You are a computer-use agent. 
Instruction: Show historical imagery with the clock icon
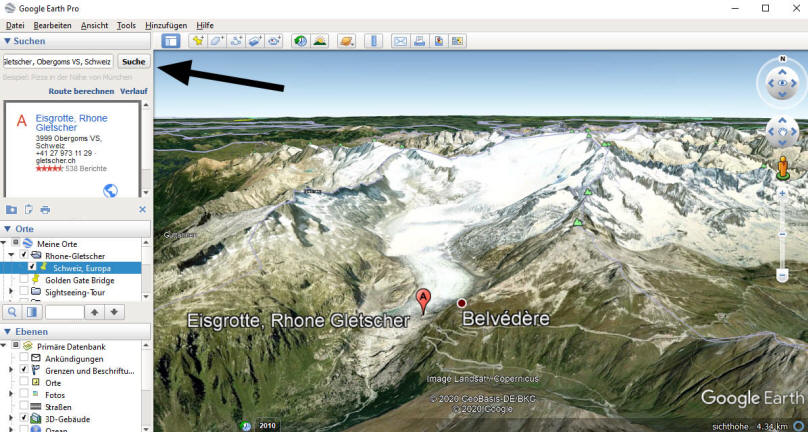pyautogui.click(x=300, y=41)
